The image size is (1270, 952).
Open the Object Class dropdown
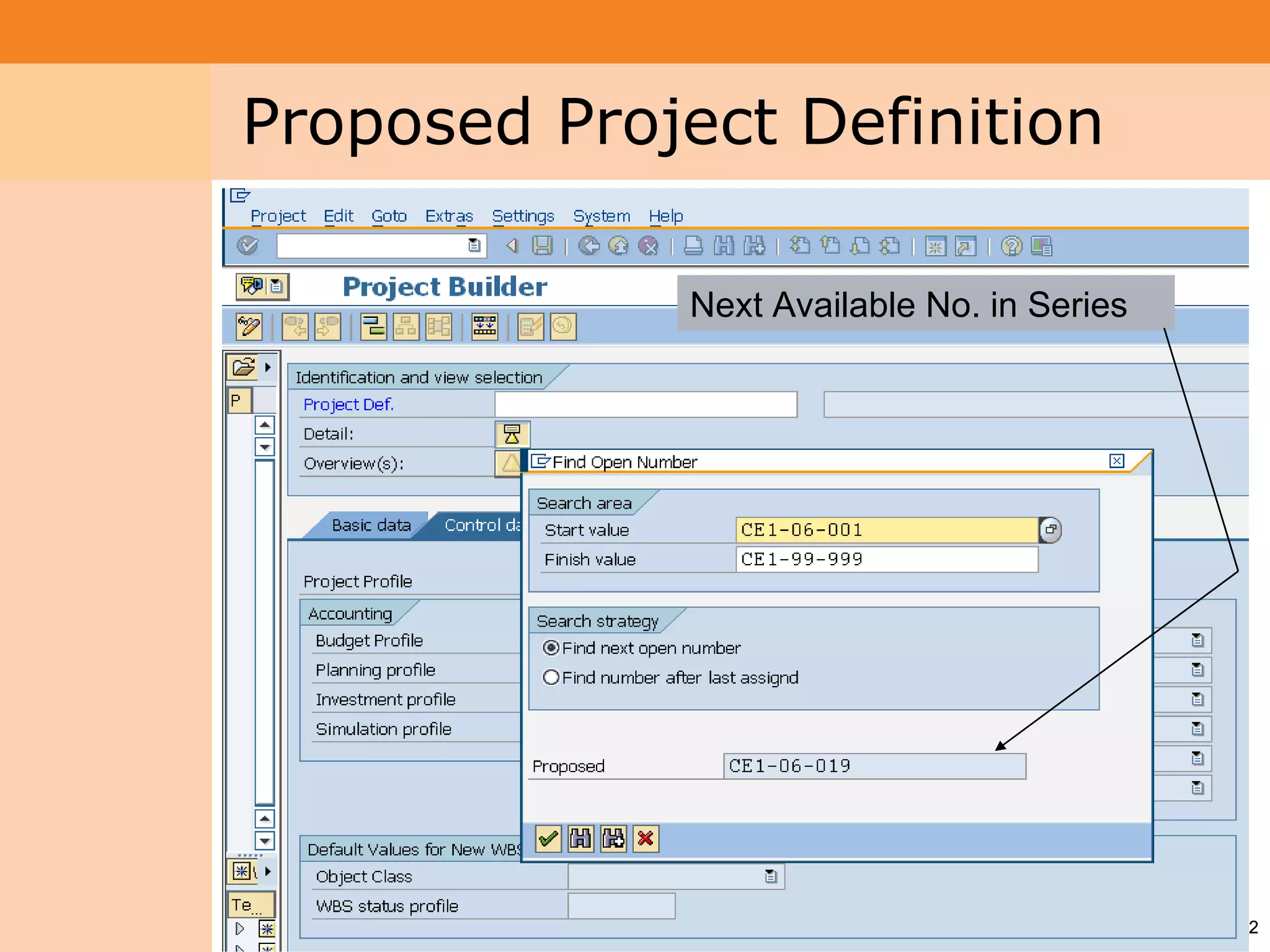point(771,876)
